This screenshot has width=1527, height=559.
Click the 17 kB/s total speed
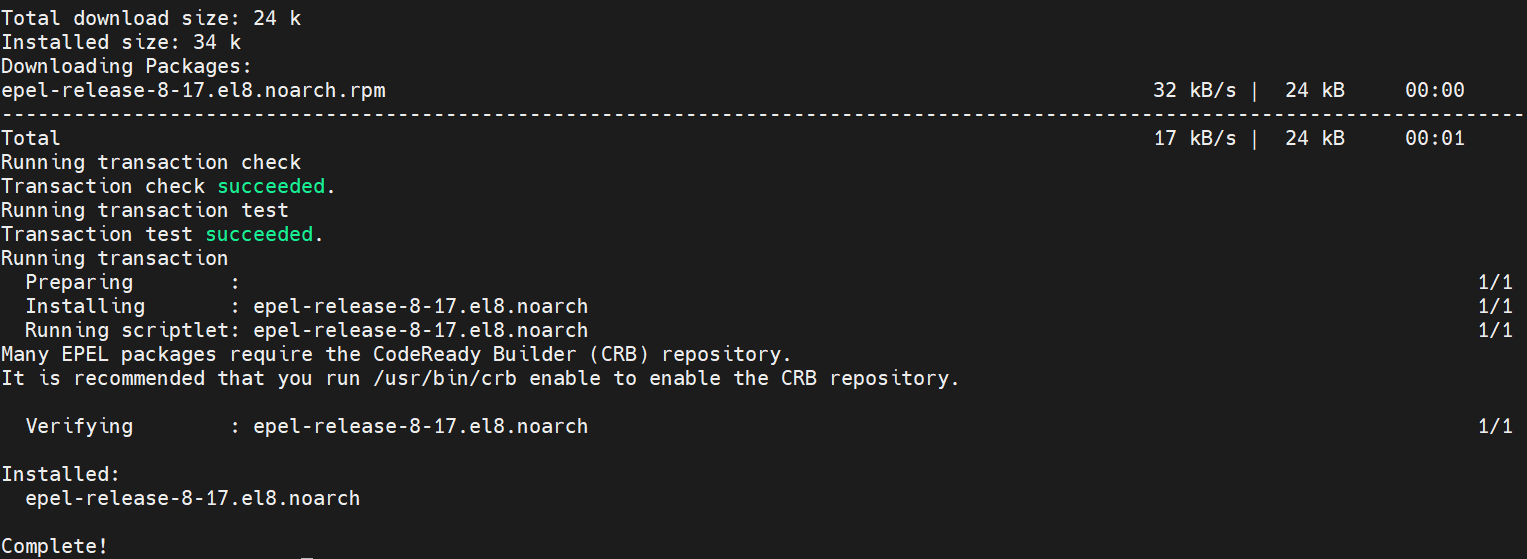(1194, 138)
